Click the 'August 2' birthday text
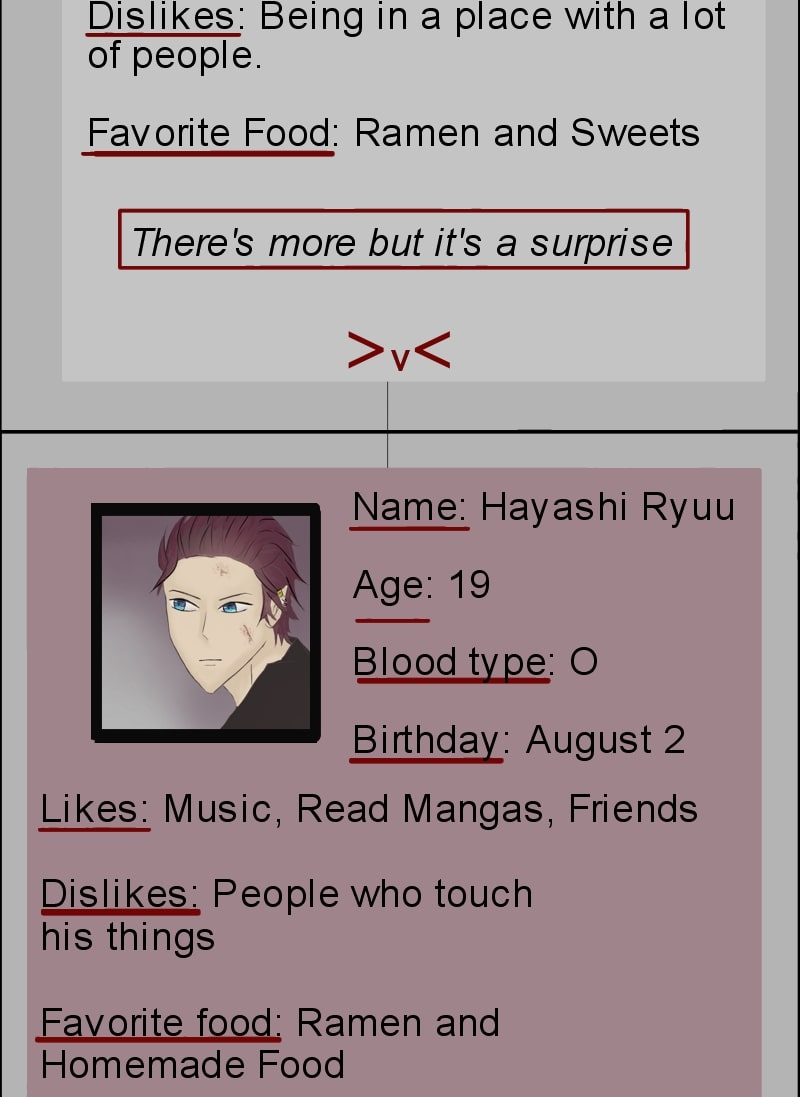This screenshot has width=800, height=1097. click(x=605, y=740)
